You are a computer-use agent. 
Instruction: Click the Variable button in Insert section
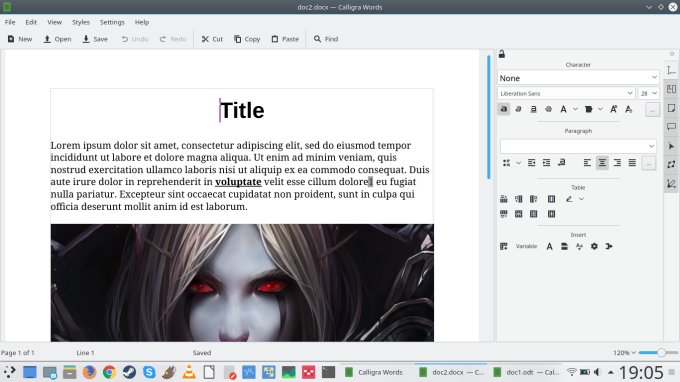(x=526, y=246)
